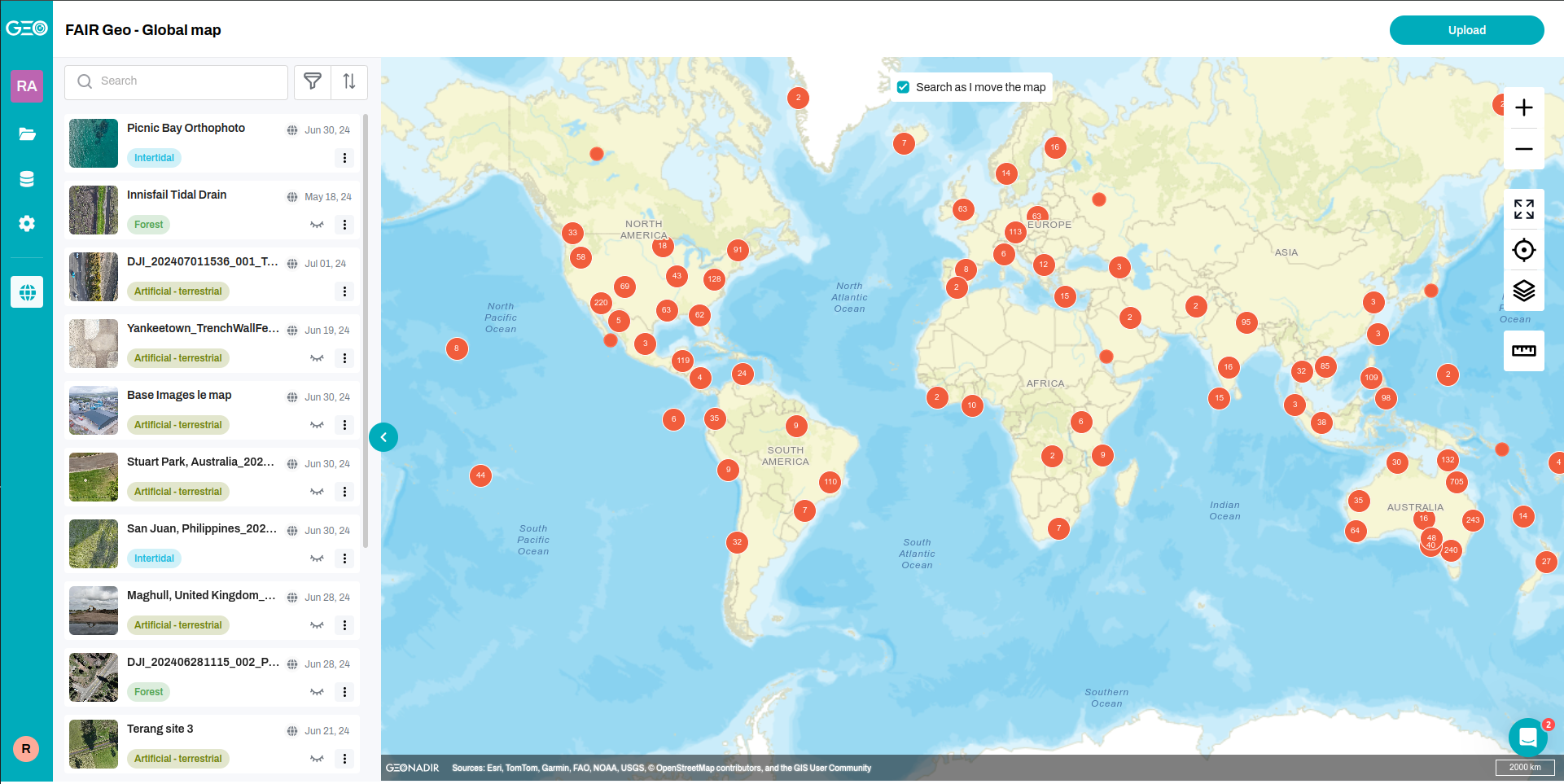Zoom in on the map

(x=1523, y=107)
